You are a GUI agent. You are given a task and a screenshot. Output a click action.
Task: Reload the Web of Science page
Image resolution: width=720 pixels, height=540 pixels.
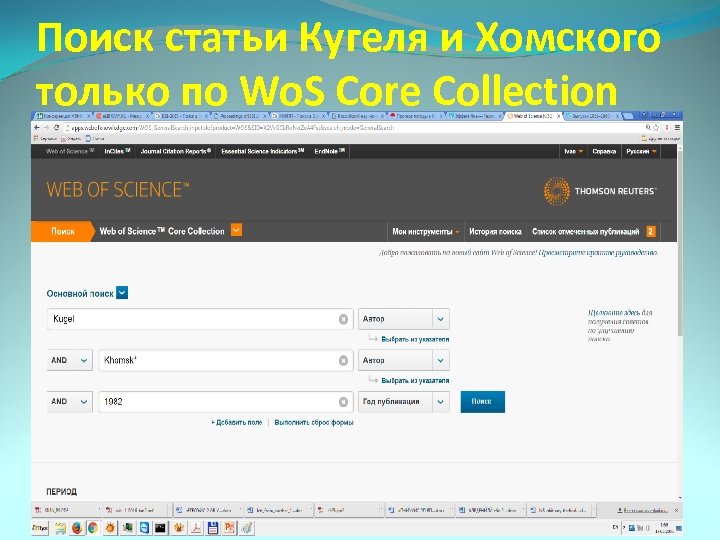(56, 128)
